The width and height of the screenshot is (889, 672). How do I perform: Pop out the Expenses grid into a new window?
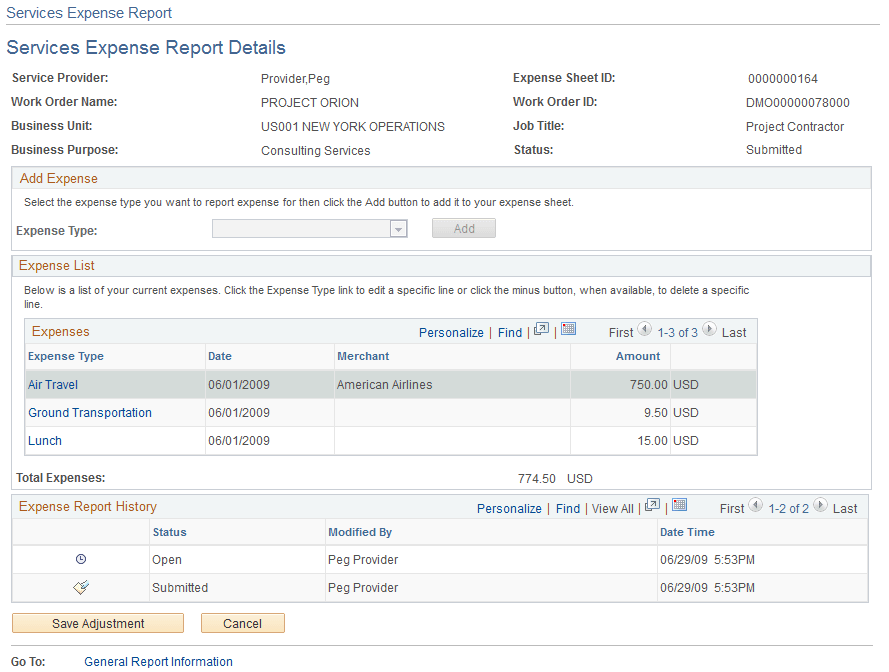(x=542, y=331)
